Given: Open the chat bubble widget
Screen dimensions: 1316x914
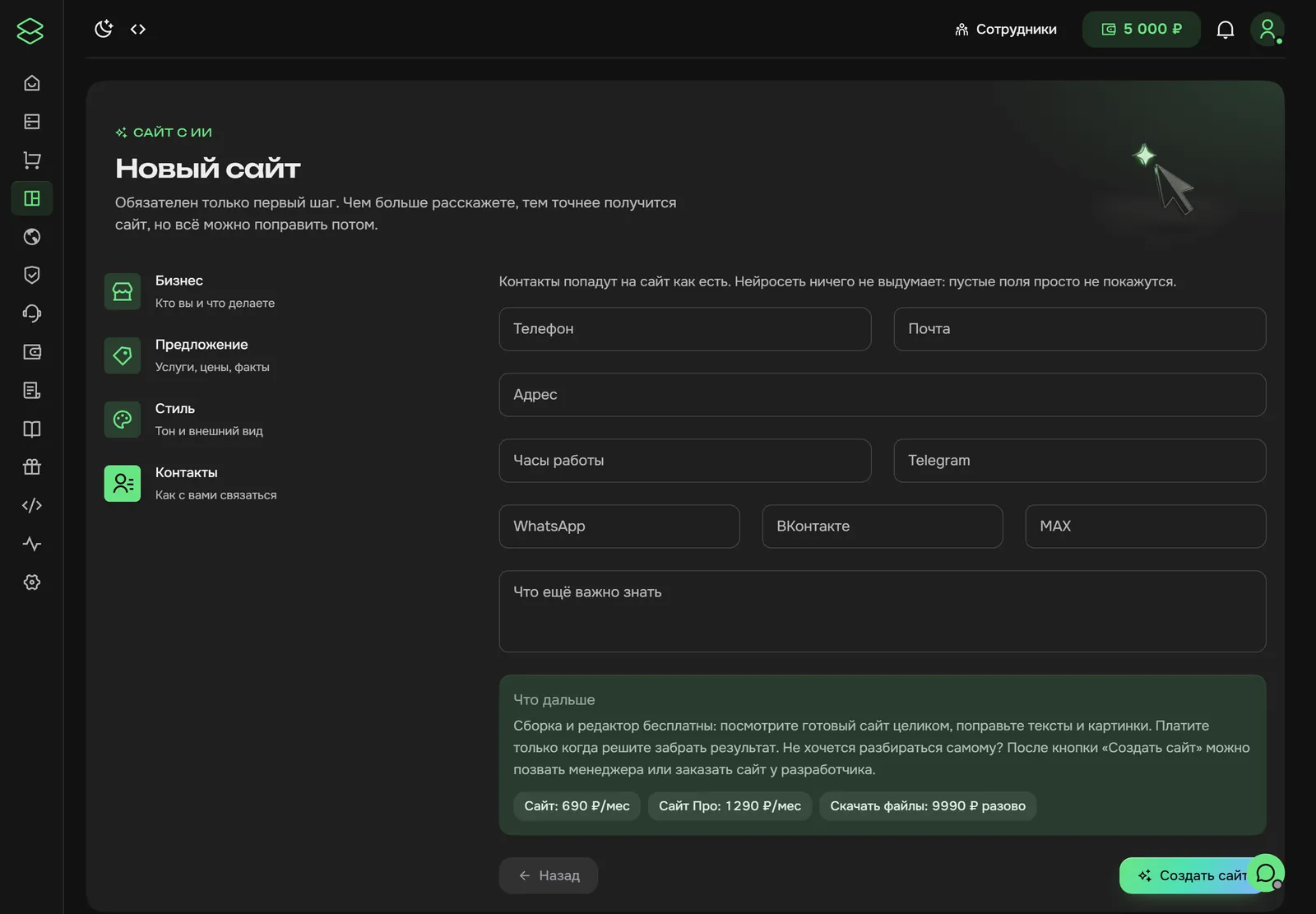Looking at the screenshot, I should 1267,873.
